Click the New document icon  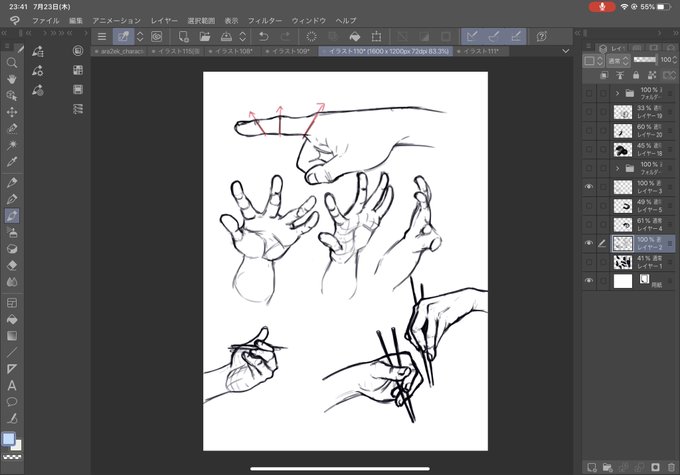click(x=183, y=36)
